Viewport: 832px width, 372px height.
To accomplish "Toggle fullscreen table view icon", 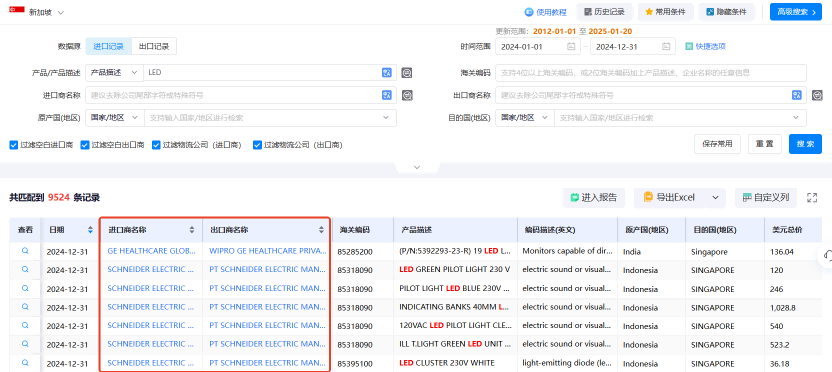I will 811,197.
